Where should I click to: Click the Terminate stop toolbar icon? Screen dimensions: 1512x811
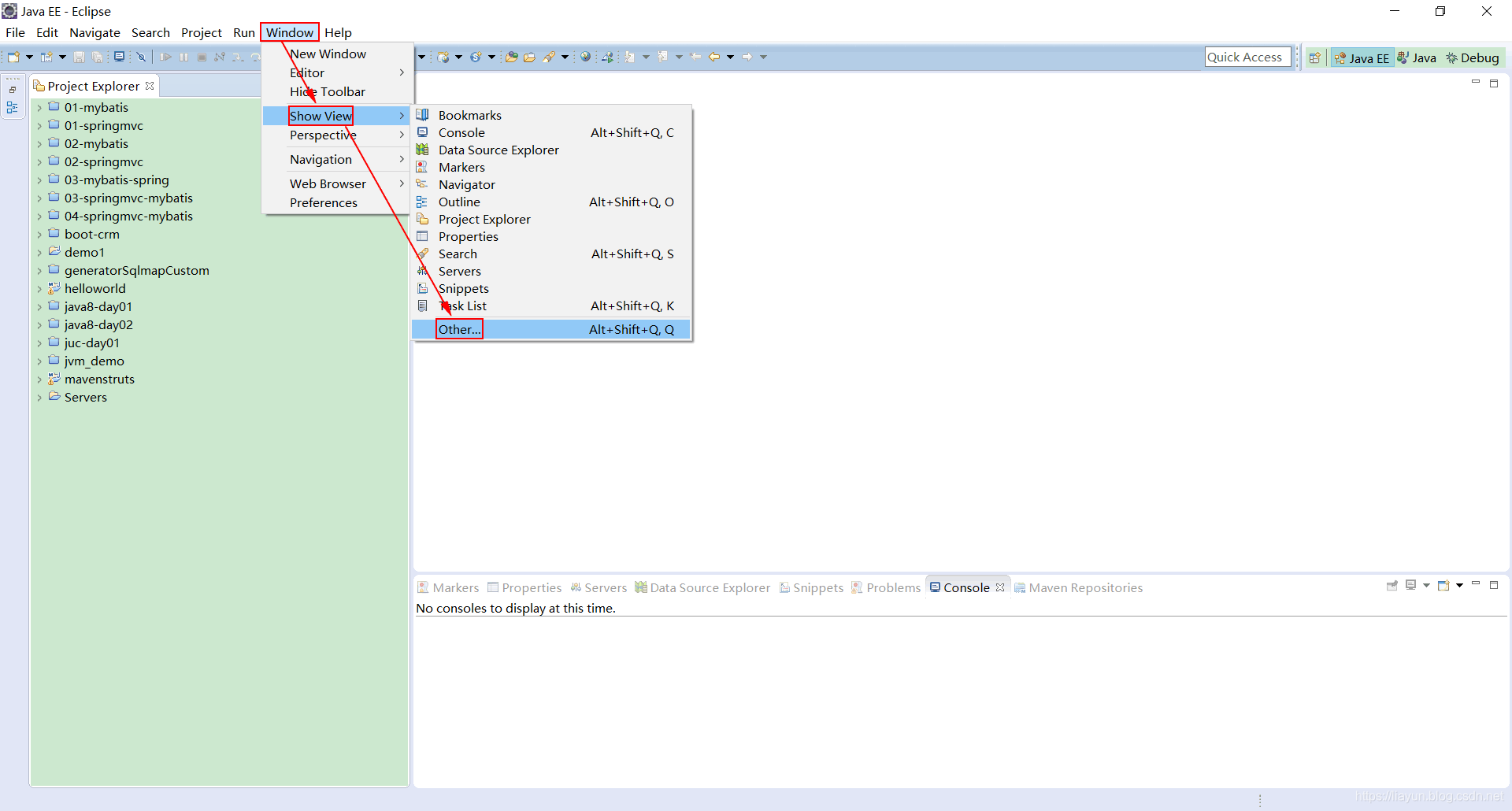(x=202, y=57)
